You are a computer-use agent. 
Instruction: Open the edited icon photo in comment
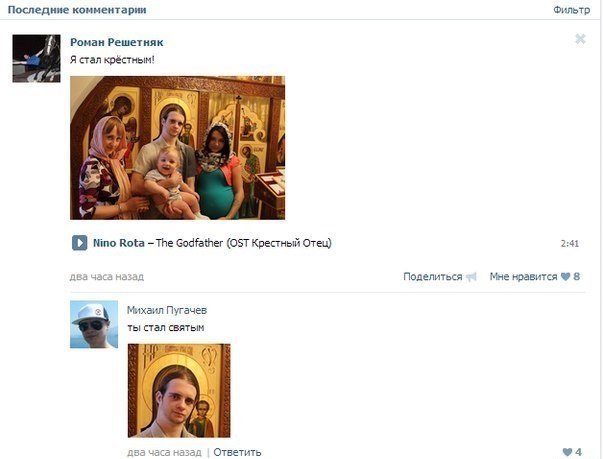(x=179, y=390)
